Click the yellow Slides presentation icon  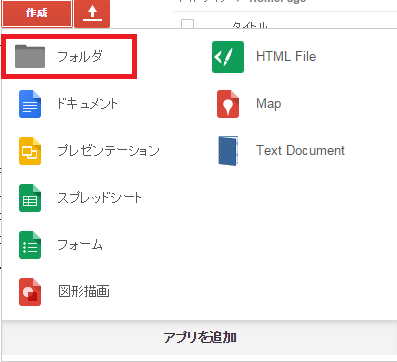click(x=30, y=151)
